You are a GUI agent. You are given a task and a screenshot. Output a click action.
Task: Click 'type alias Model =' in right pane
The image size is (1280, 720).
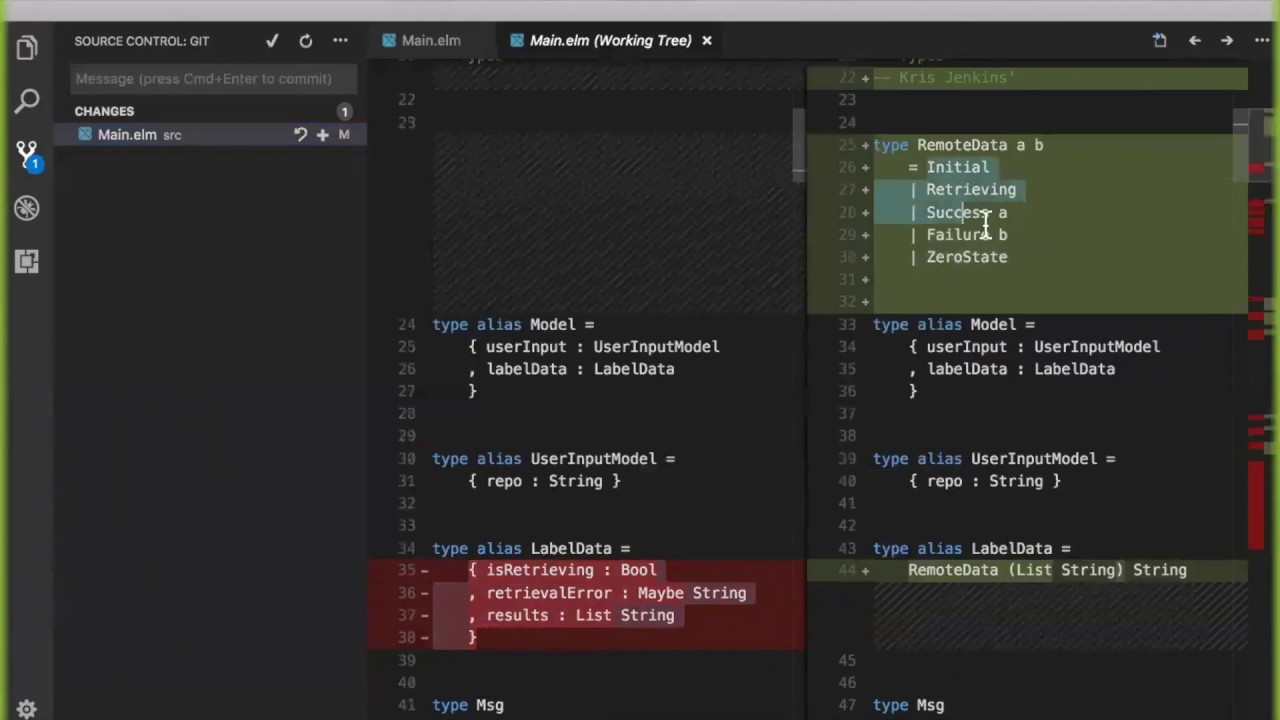click(954, 324)
